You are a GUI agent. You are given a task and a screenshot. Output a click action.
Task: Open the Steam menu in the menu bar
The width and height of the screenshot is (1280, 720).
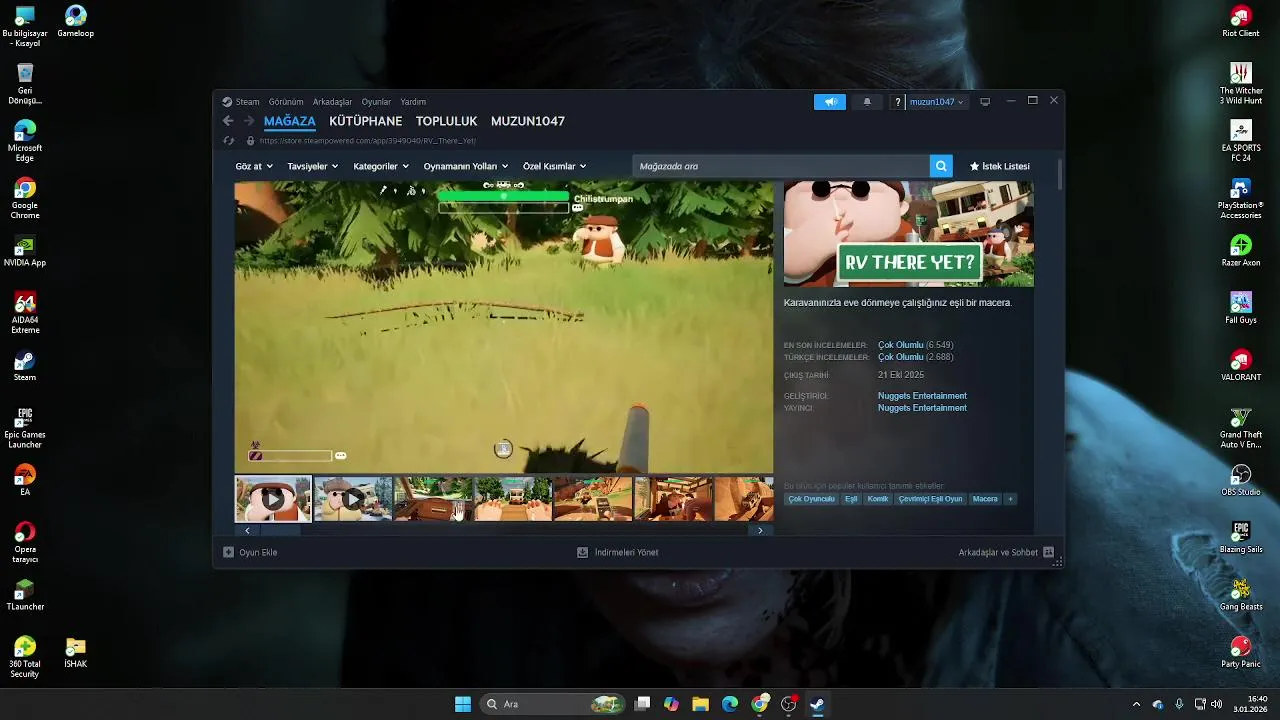[x=247, y=102]
